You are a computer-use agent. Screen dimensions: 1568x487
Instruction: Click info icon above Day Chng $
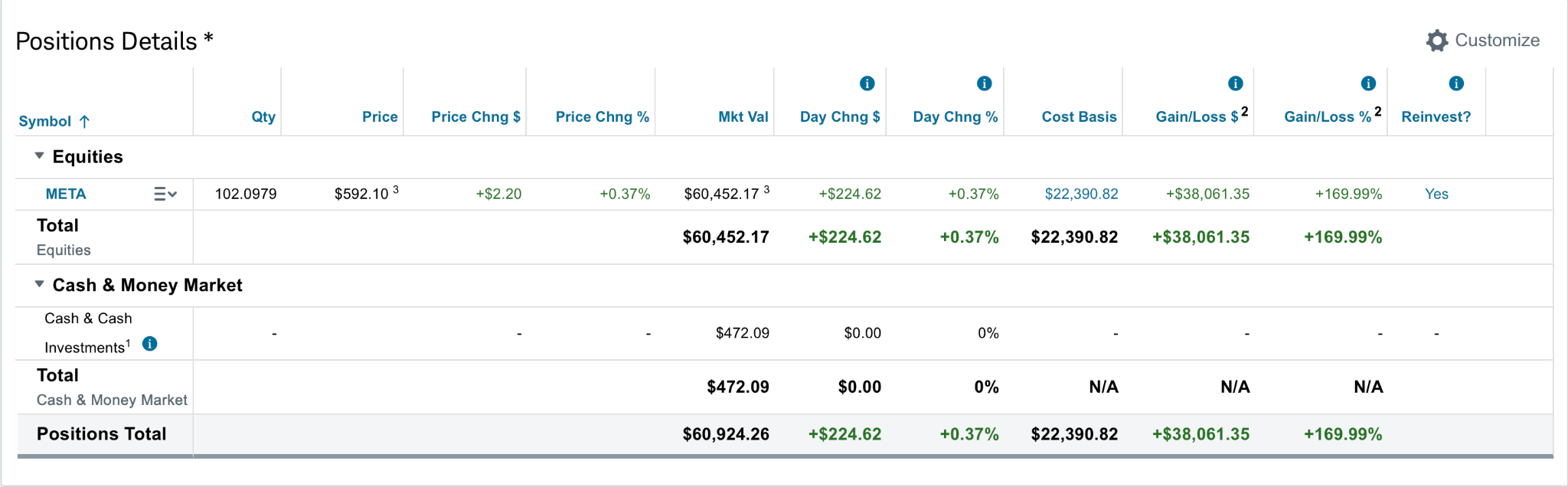[x=867, y=83]
